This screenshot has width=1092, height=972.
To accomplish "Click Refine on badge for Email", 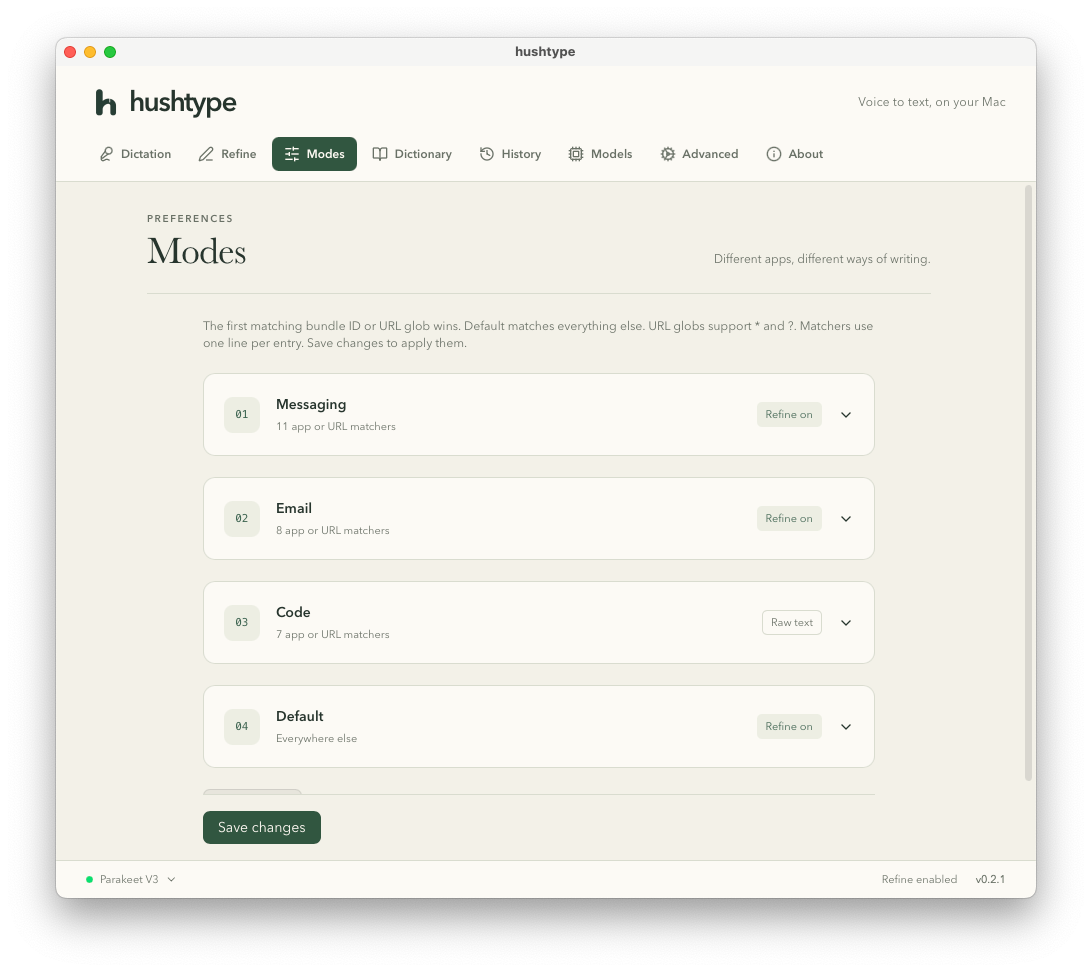I will (x=789, y=518).
